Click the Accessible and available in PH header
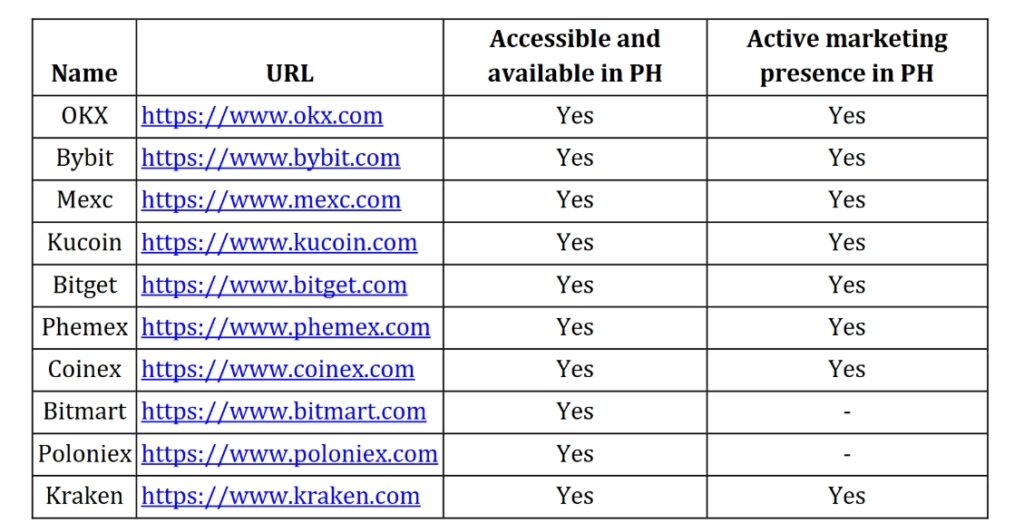Image resolution: width=1024 pixels, height=532 pixels. click(x=575, y=56)
